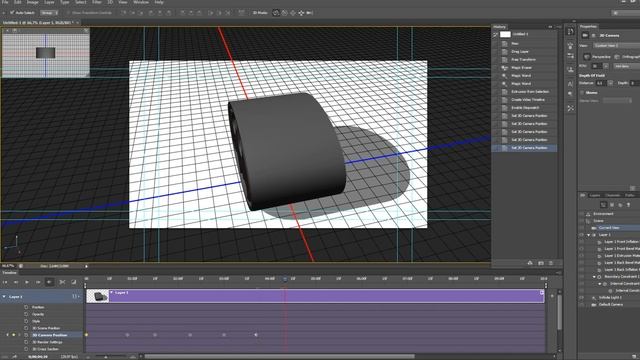Add media to track plus icon
The image size is (640, 360).
tap(552, 296)
